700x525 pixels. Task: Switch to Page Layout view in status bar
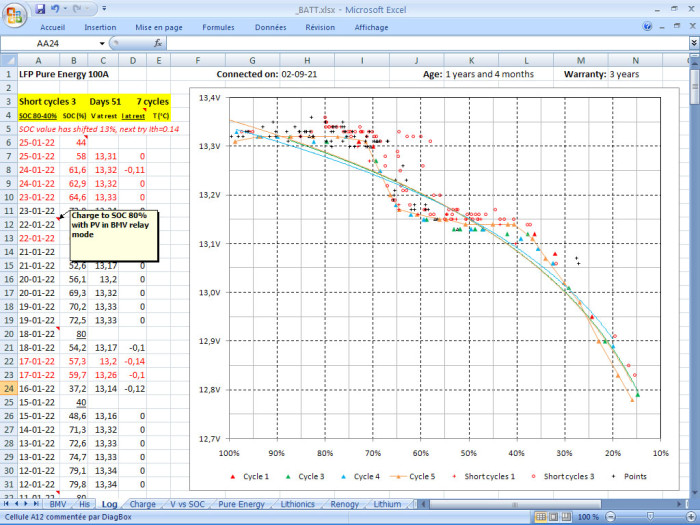click(554, 517)
